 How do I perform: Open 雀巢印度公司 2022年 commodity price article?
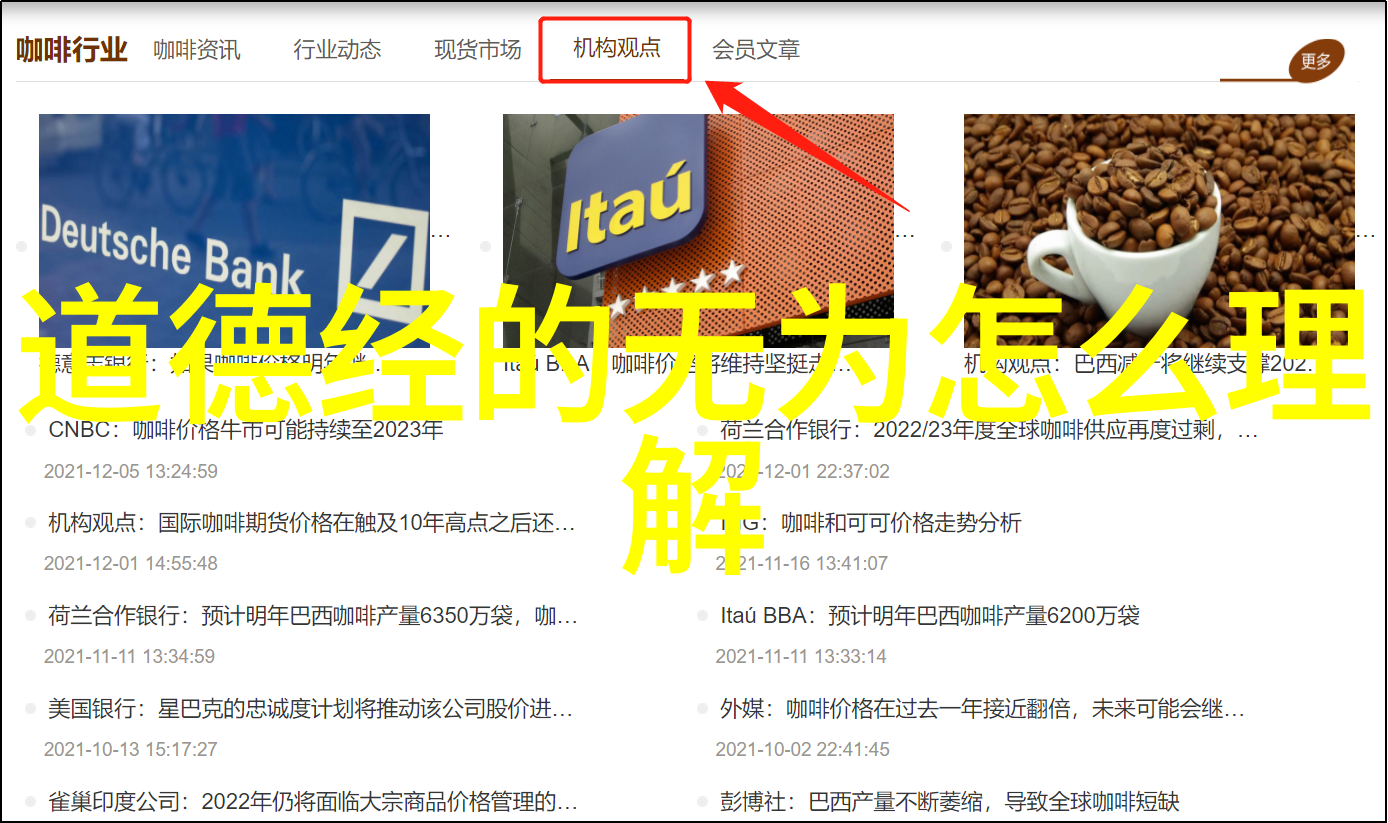click(x=313, y=801)
